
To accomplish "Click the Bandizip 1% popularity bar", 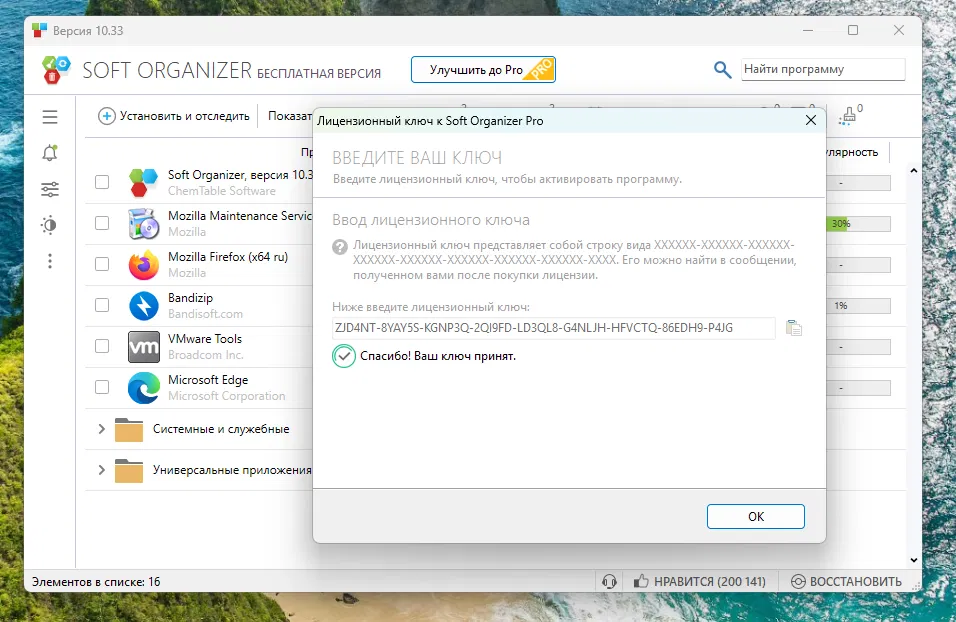I will [858, 306].
